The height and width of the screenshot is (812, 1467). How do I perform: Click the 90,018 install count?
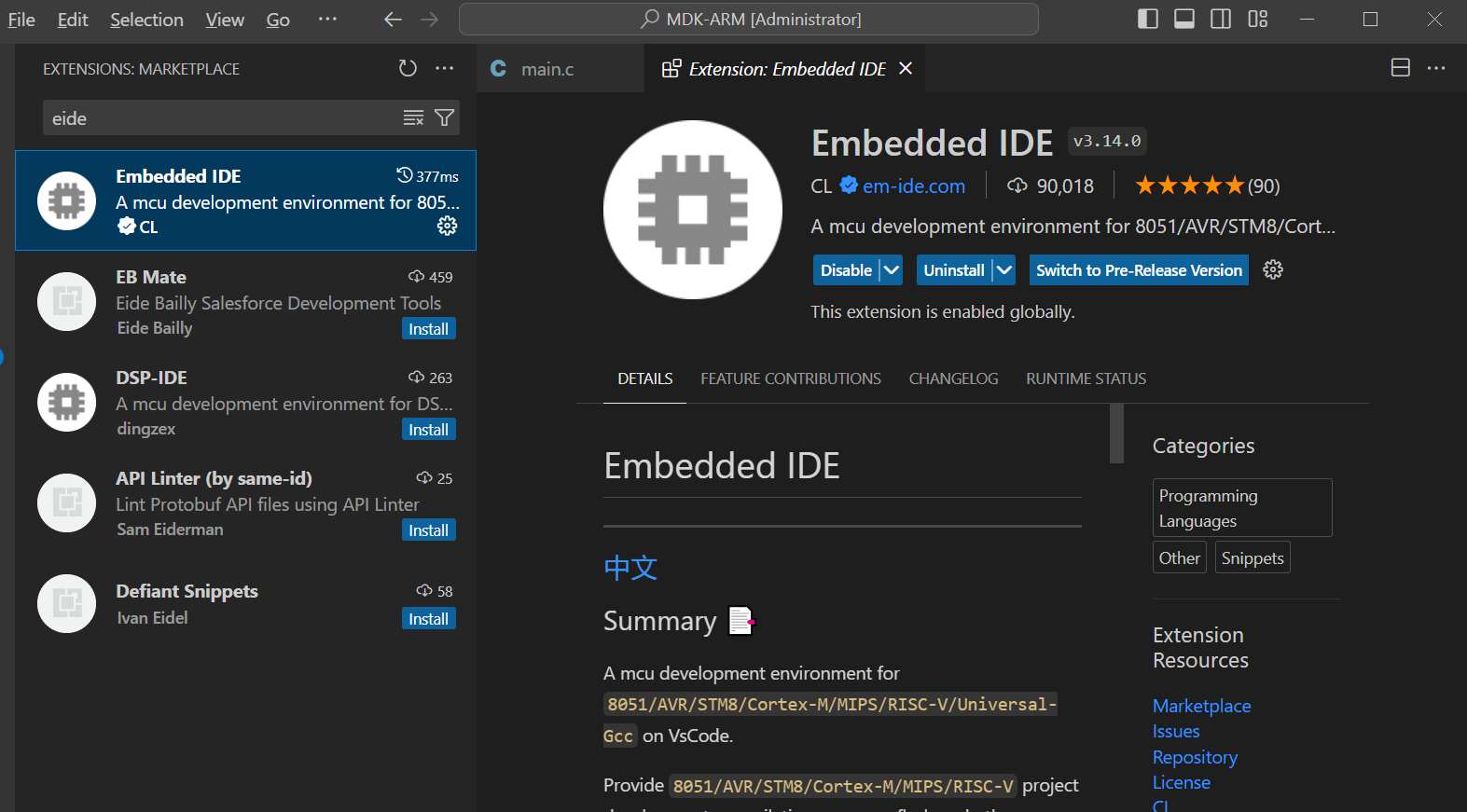1051,186
